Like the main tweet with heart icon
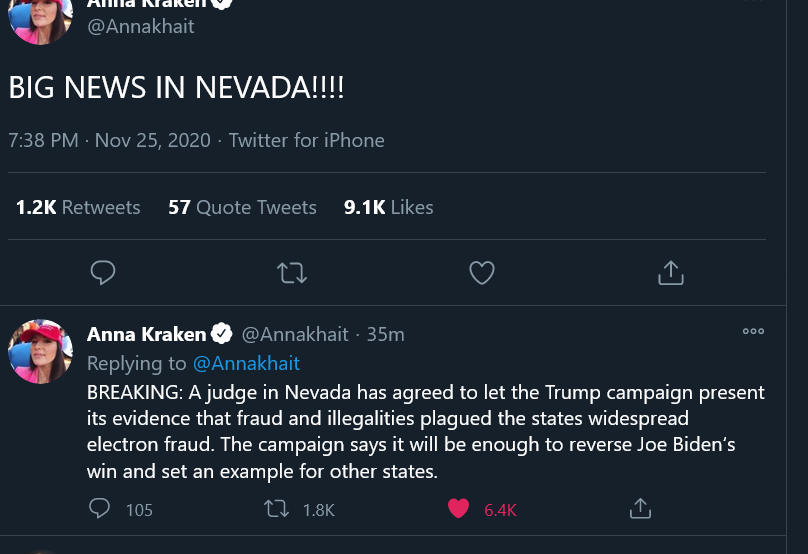Screen dimensions: 808x554 (x=482, y=272)
